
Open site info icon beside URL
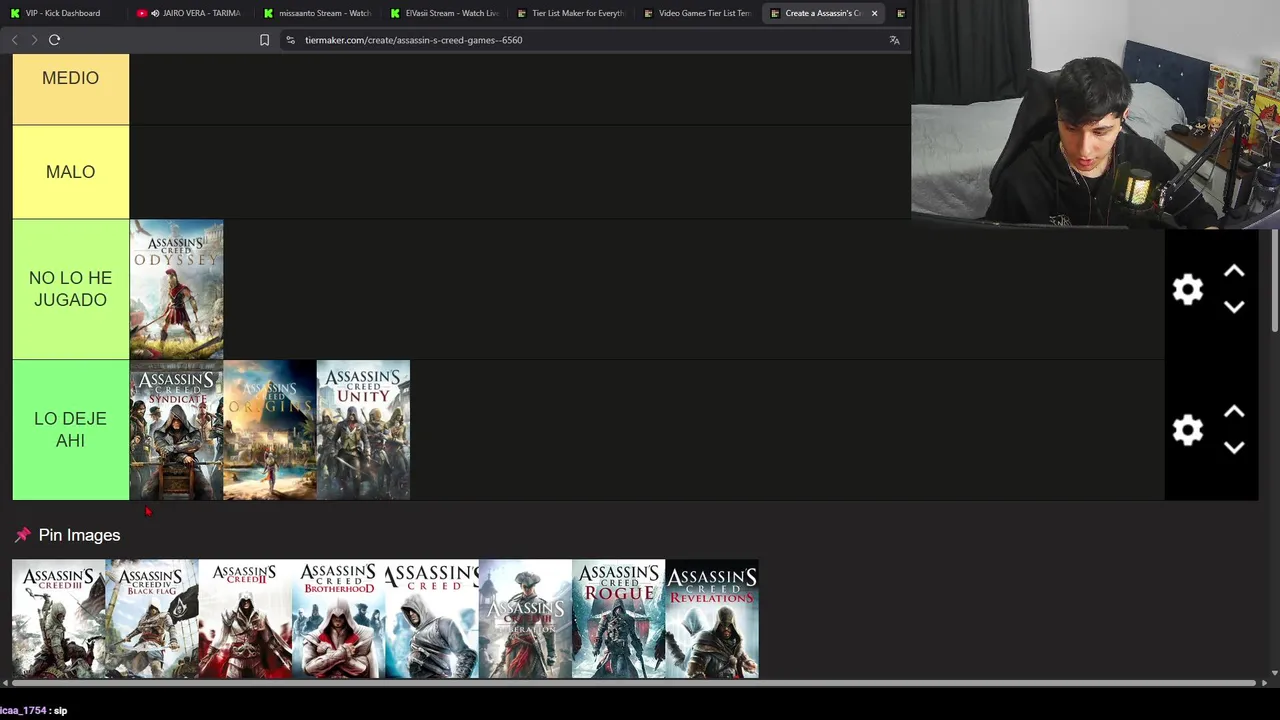click(x=290, y=40)
